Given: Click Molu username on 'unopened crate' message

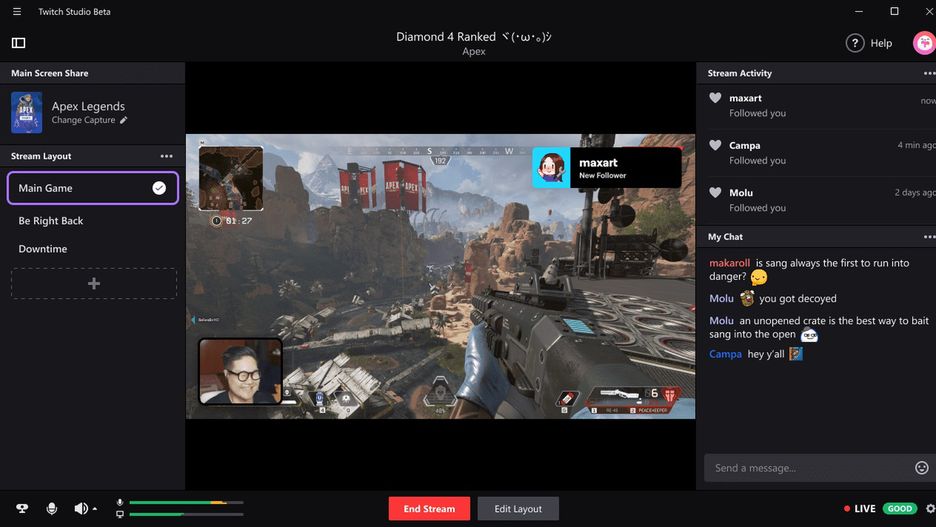Looking at the screenshot, I should click(721, 320).
